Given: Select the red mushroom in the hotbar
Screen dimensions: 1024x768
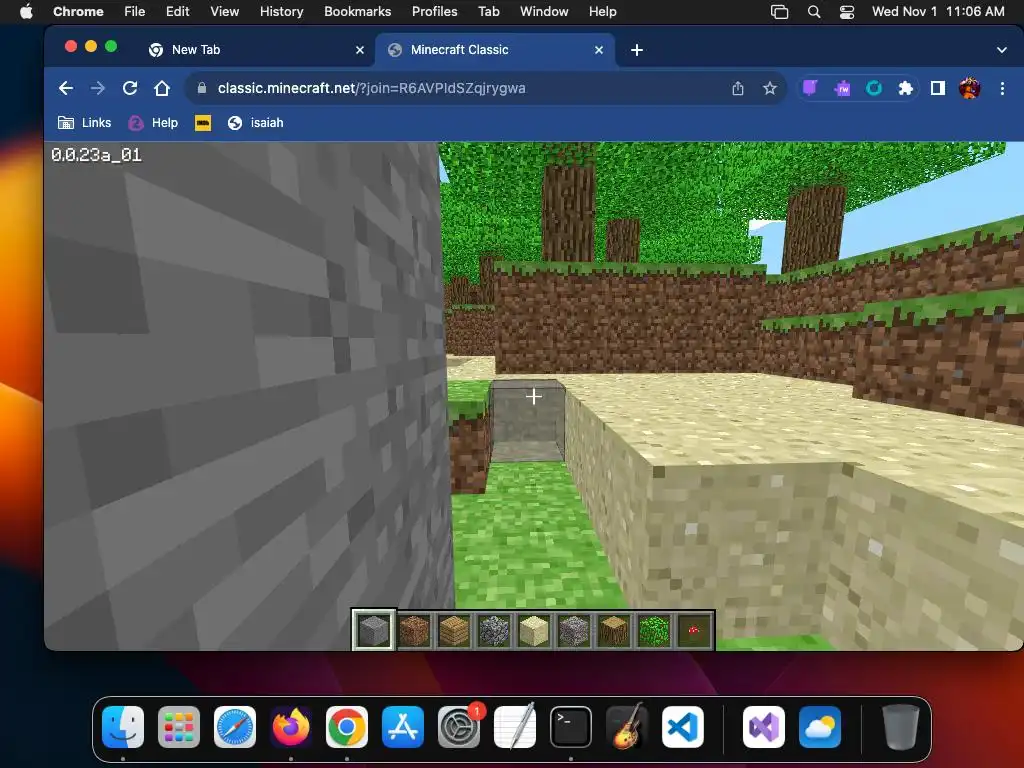Looking at the screenshot, I should point(694,630).
